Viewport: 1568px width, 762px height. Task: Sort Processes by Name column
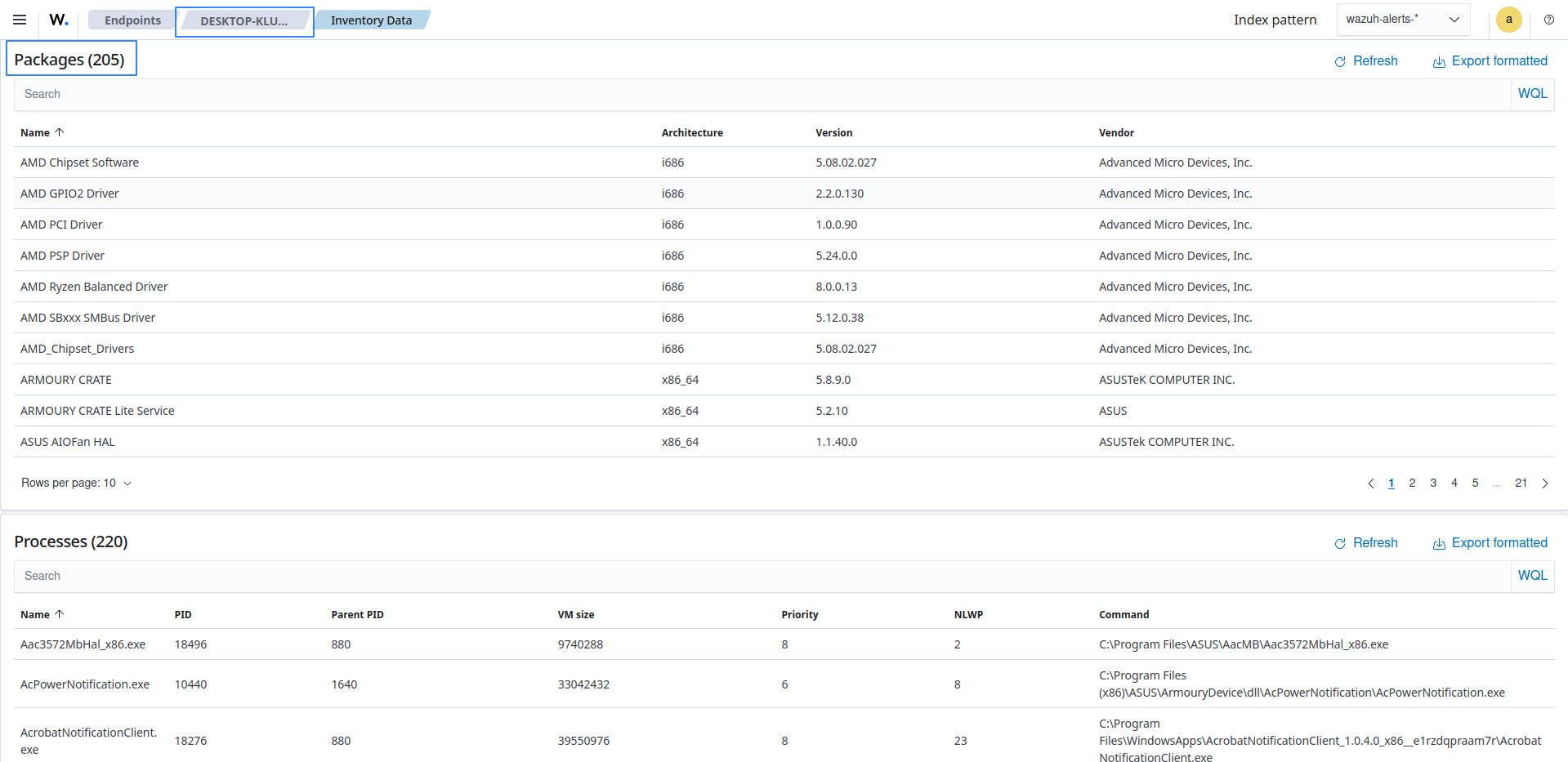coord(42,614)
